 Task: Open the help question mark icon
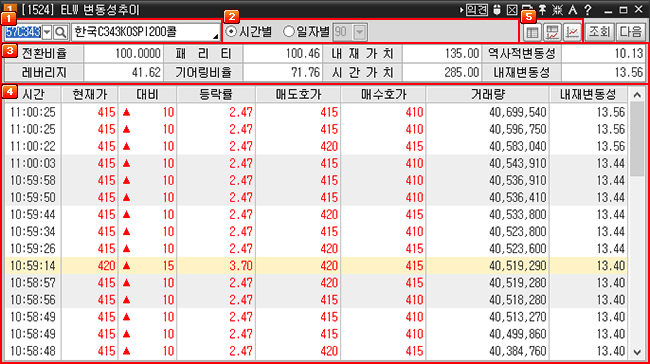click(x=587, y=10)
